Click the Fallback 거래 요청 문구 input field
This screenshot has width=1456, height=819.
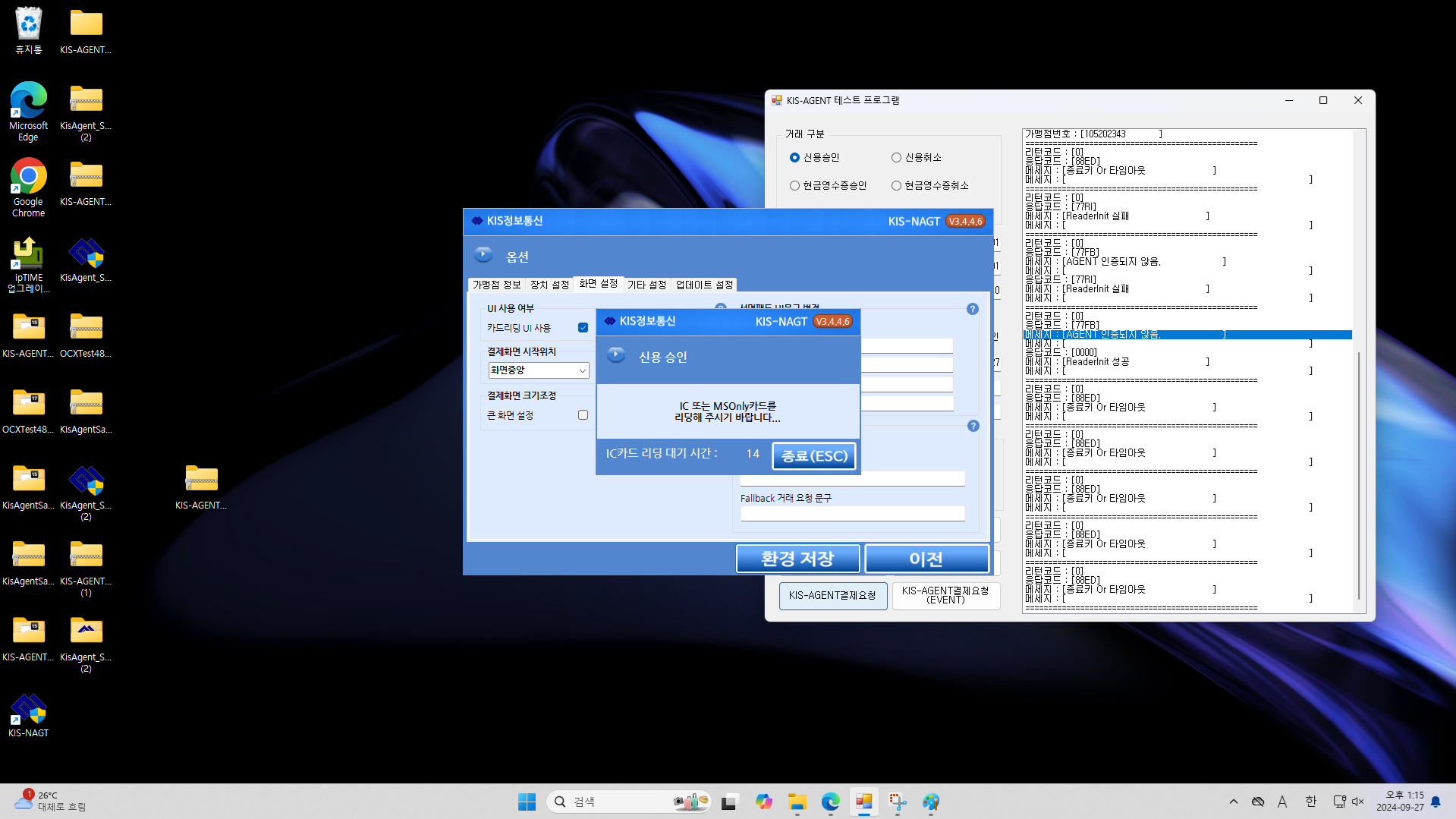tap(852, 514)
